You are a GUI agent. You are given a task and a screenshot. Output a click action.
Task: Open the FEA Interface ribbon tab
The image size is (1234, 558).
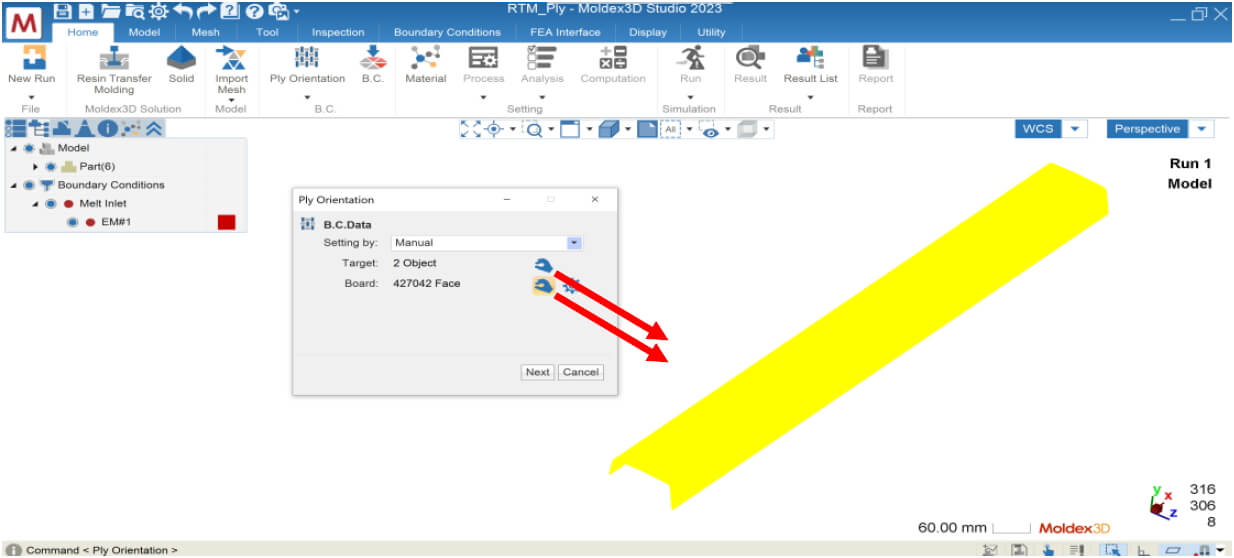[565, 32]
